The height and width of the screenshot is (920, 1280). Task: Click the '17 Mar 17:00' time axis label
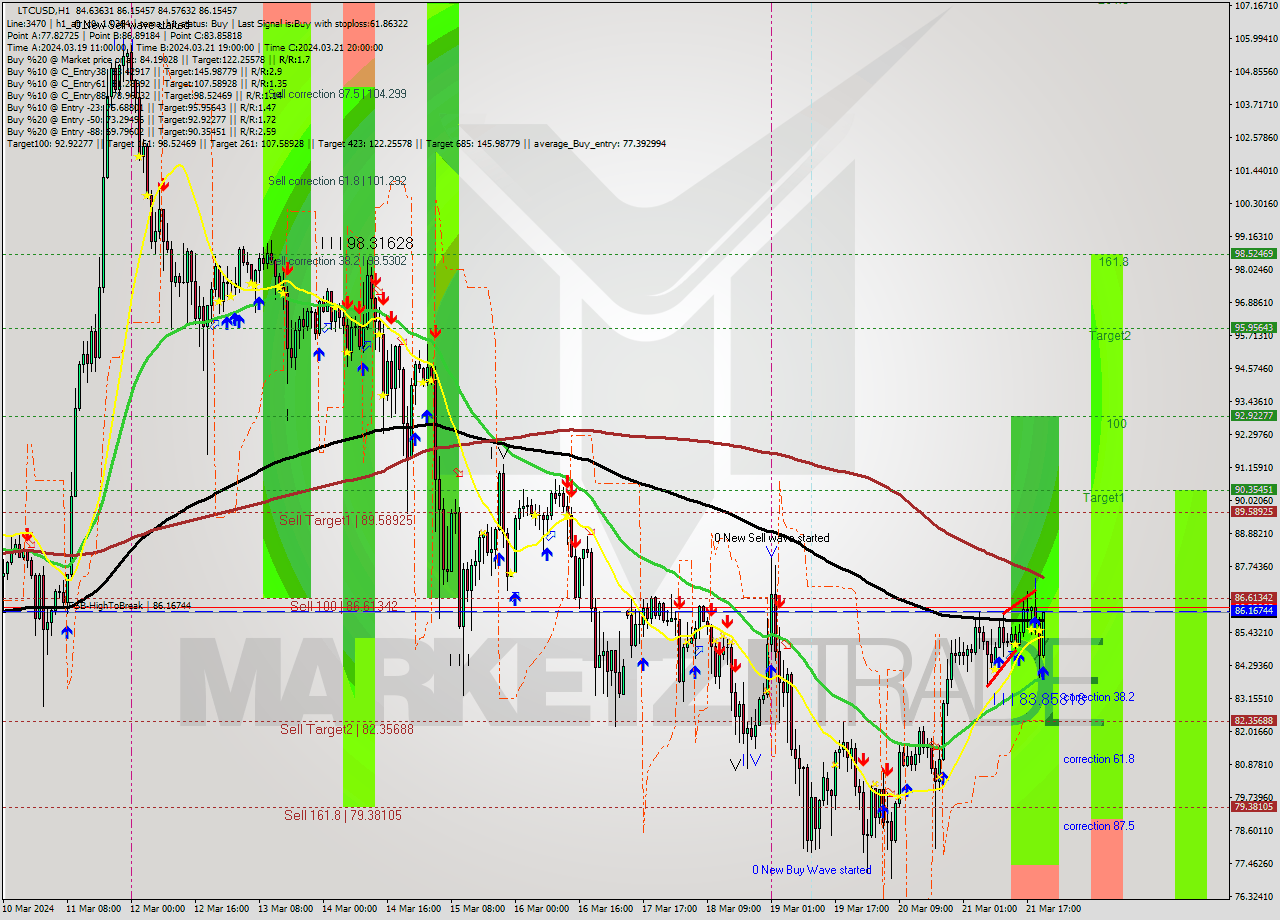click(671, 909)
